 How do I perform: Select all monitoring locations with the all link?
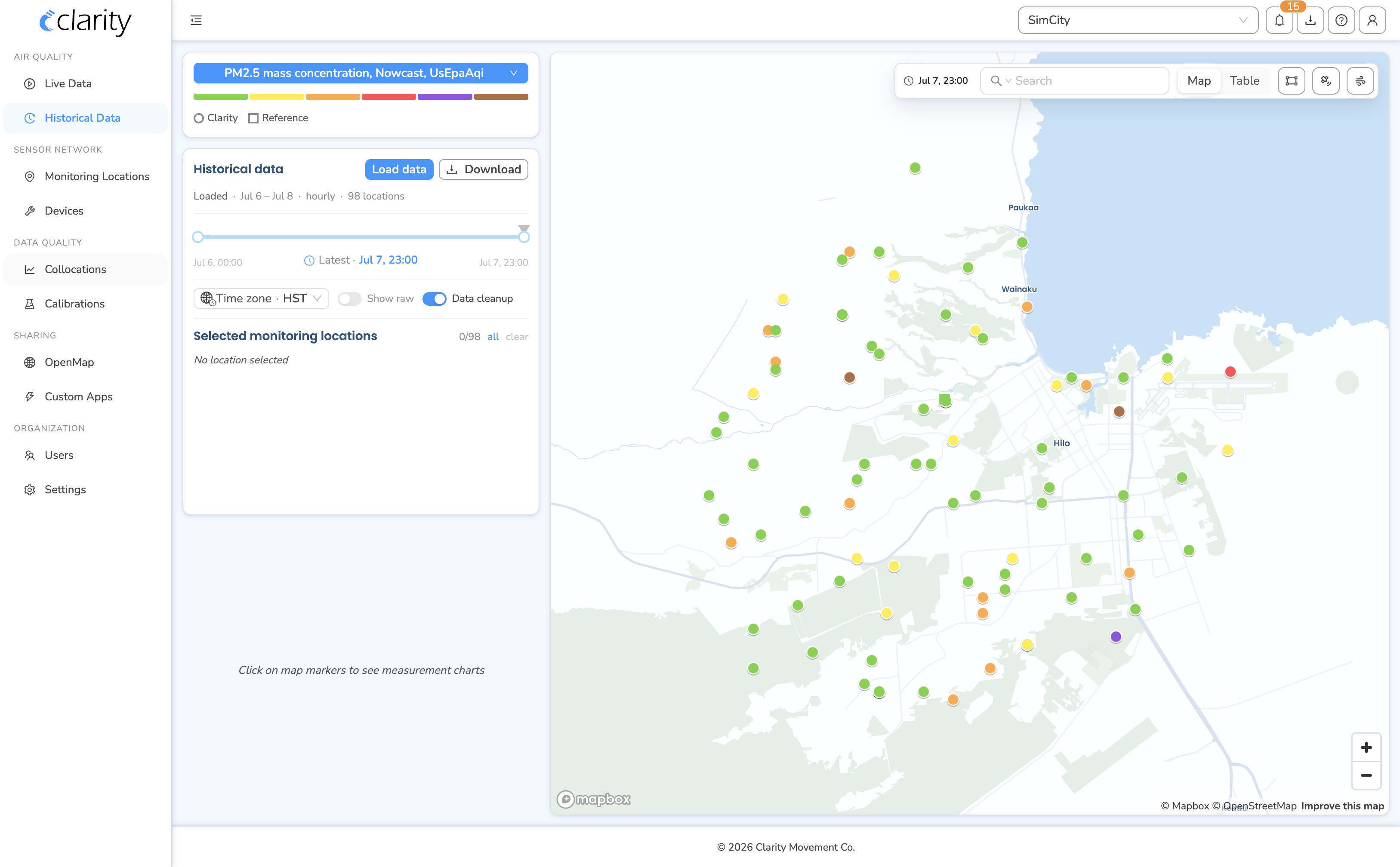pyautogui.click(x=493, y=337)
